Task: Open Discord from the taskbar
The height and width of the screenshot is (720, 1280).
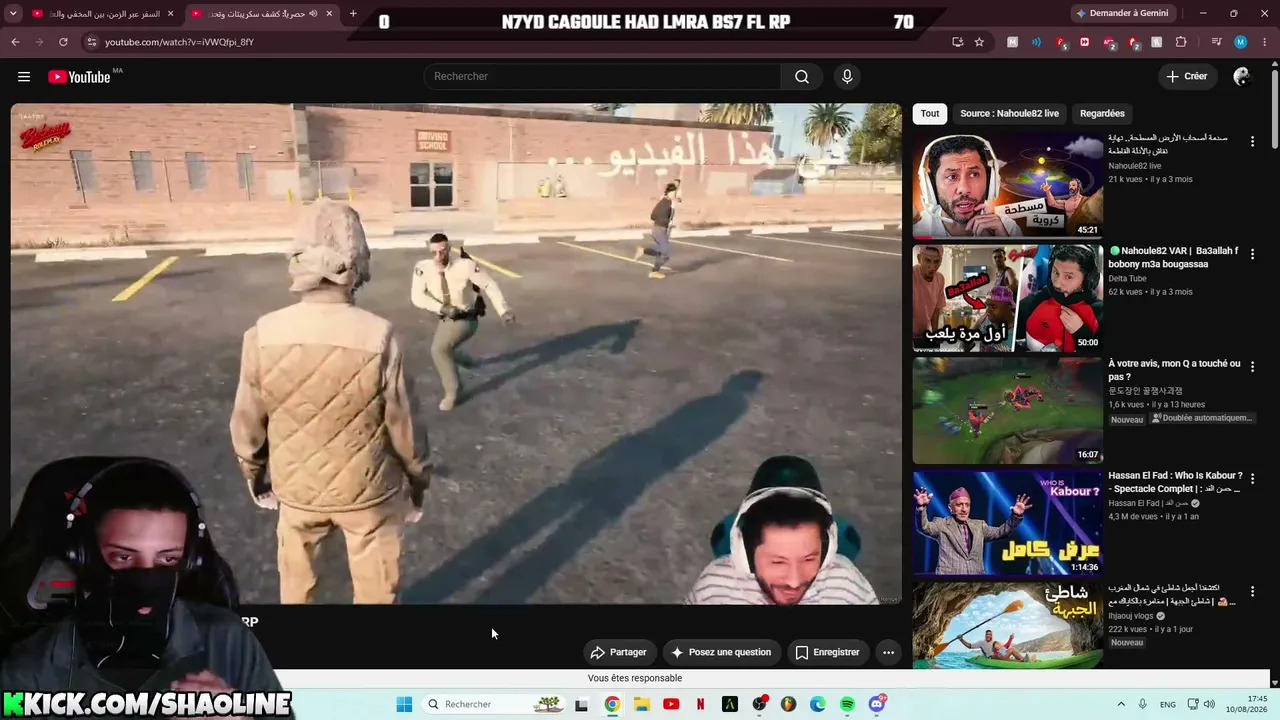Action: pyautogui.click(x=877, y=704)
